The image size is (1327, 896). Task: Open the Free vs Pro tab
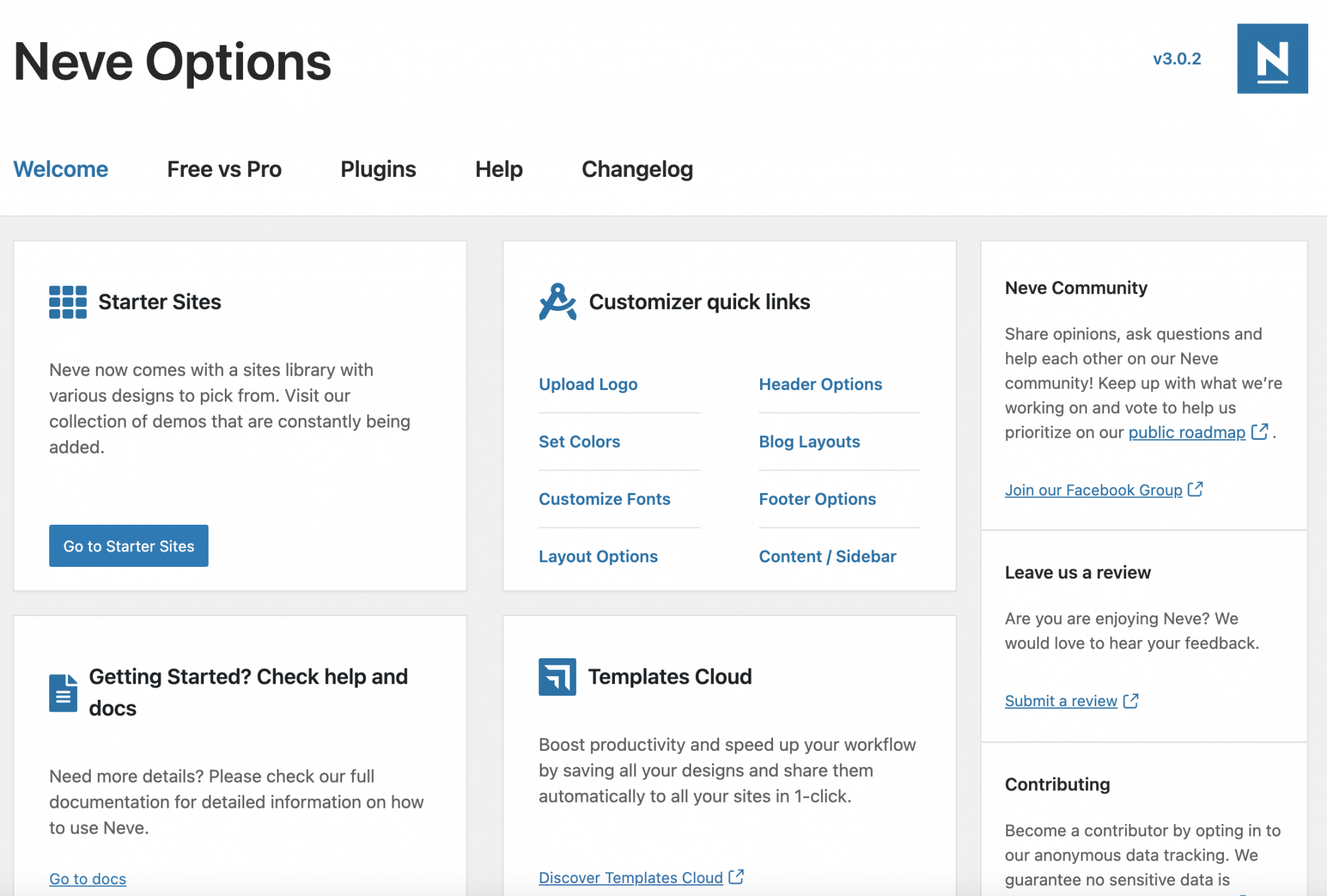(x=224, y=169)
